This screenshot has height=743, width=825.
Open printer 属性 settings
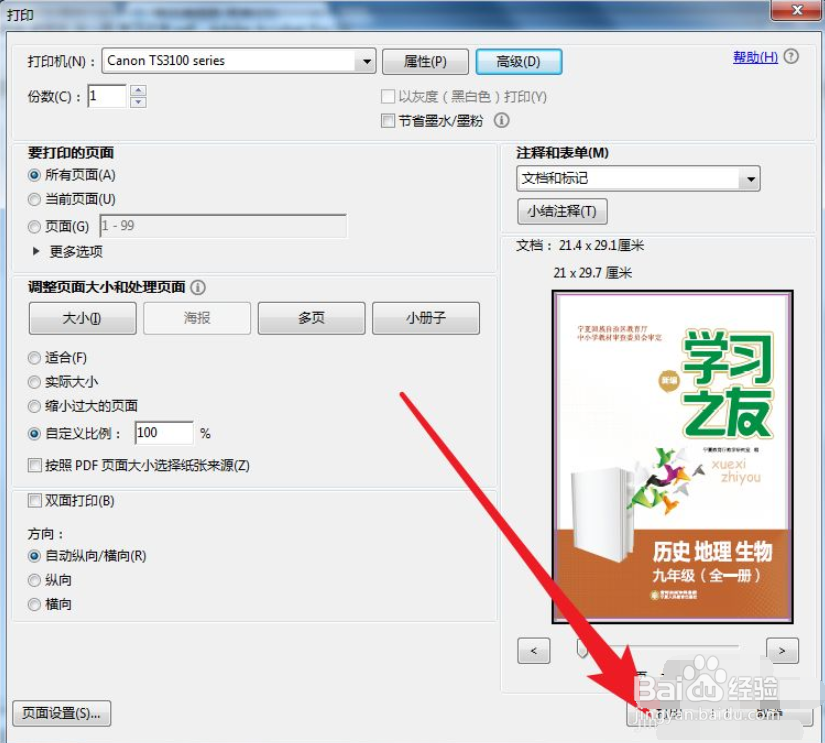coord(425,61)
